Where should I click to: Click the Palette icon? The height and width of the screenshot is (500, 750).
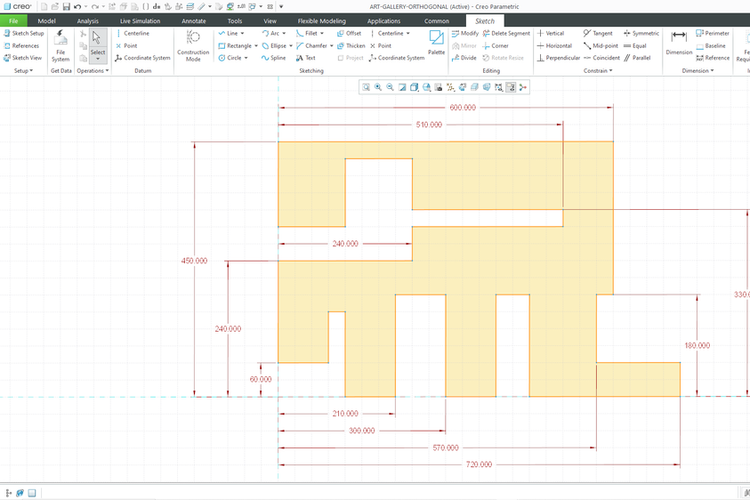pyautogui.click(x=437, y=41)
